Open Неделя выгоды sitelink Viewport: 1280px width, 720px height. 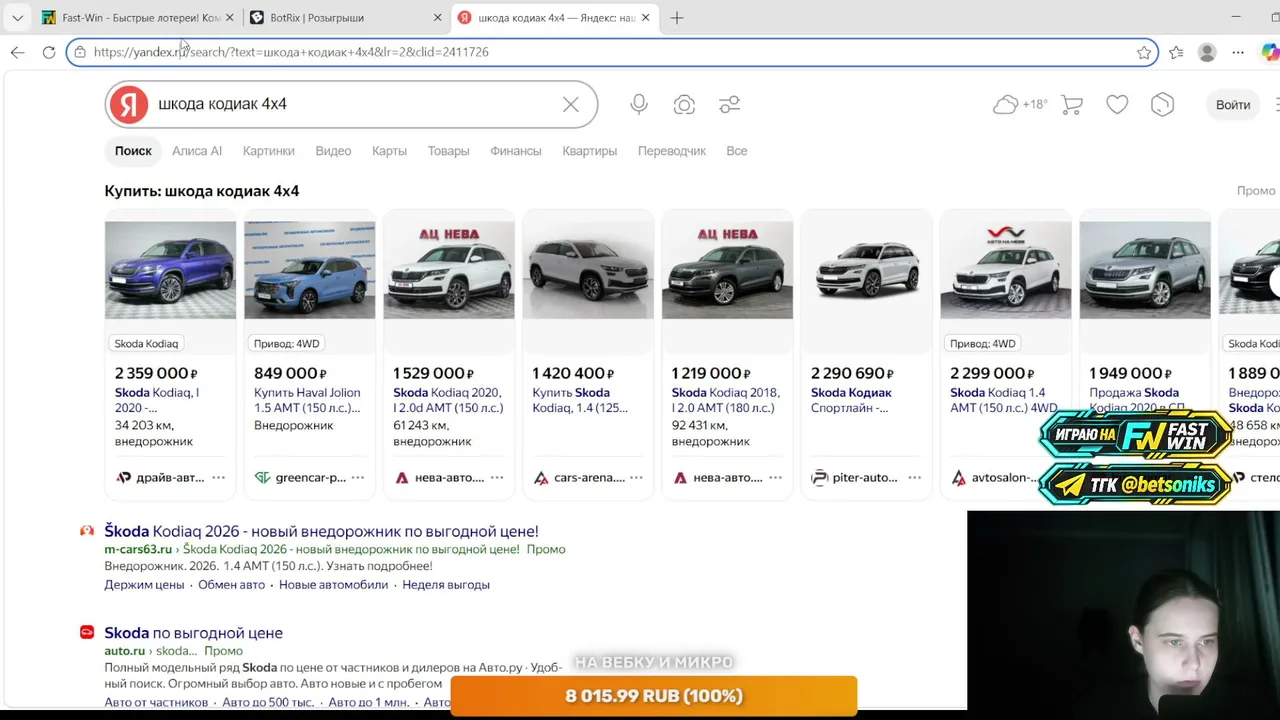[x=446, y=585]
